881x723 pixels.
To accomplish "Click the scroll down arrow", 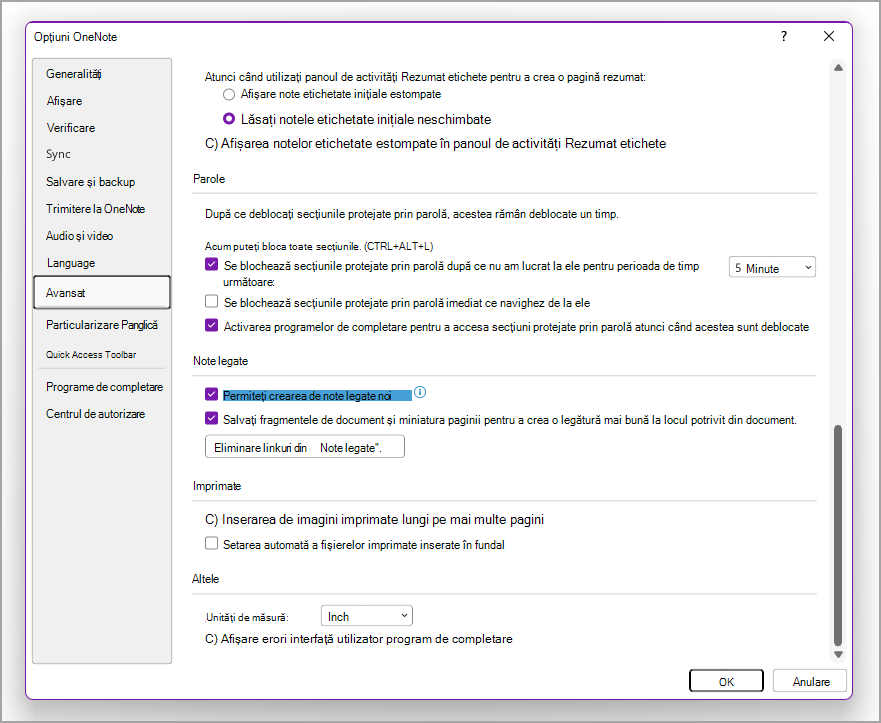I will pos(838,654).
